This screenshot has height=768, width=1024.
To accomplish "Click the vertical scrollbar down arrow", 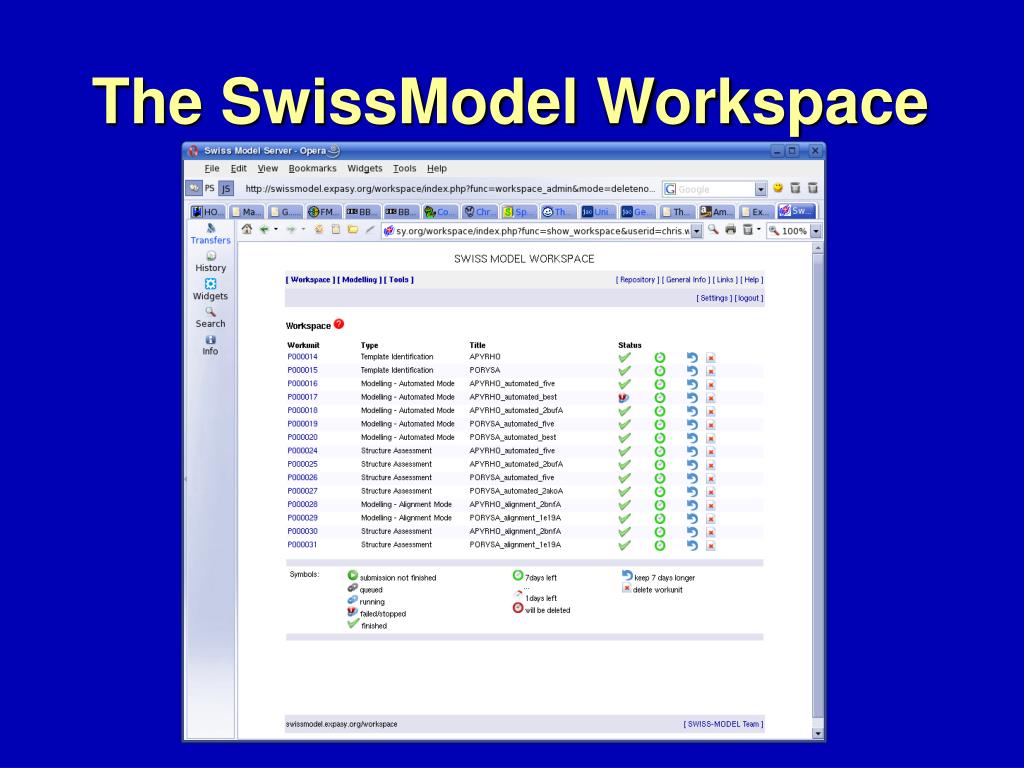I will coord(817,733).
